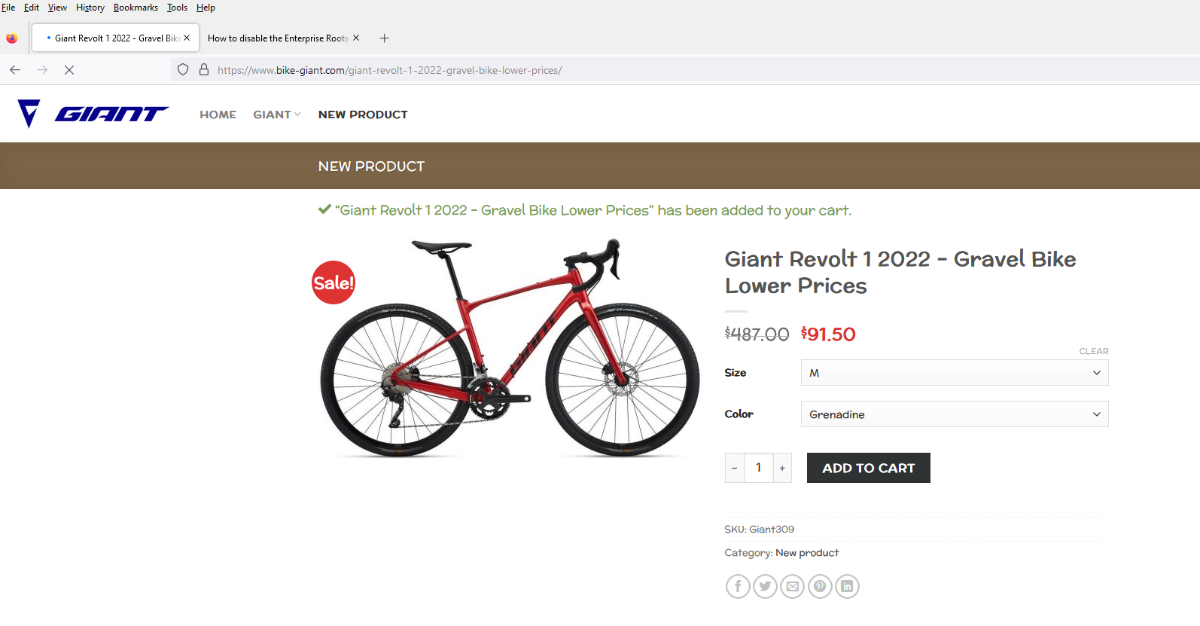Viewport: 1200px width, 626px height.
Task: Share product on Twitter icon
Action: (765, 586)
